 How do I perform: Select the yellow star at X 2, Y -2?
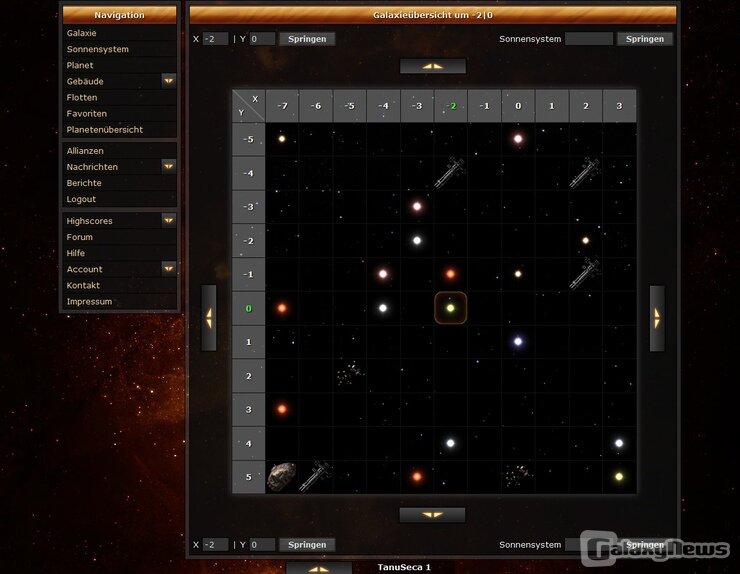click(x=585, y=240)
